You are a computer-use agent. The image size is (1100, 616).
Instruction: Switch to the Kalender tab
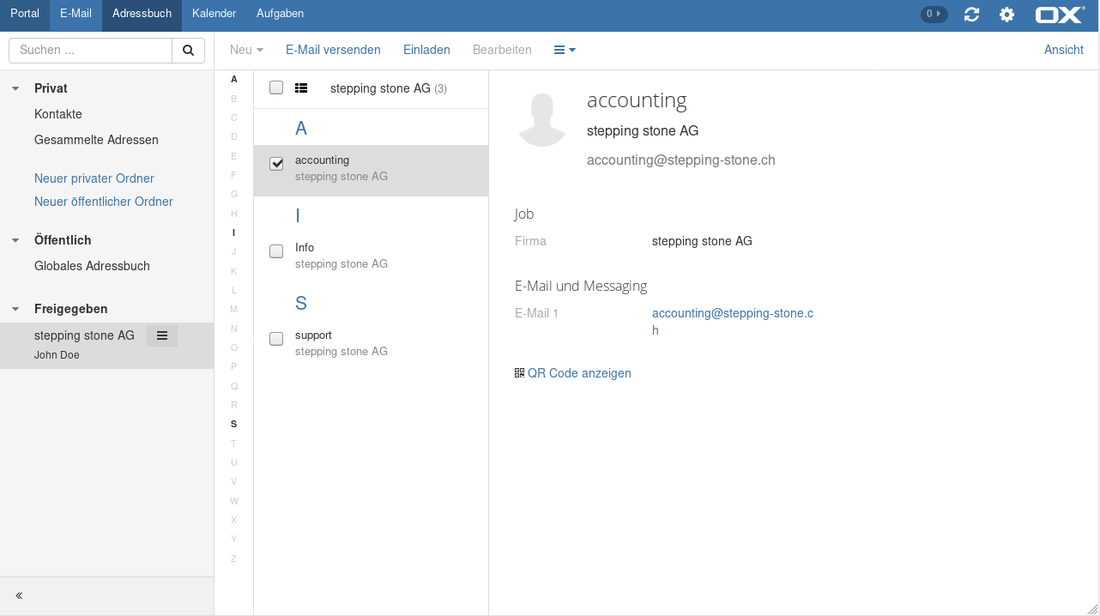(x=214, y=14)
